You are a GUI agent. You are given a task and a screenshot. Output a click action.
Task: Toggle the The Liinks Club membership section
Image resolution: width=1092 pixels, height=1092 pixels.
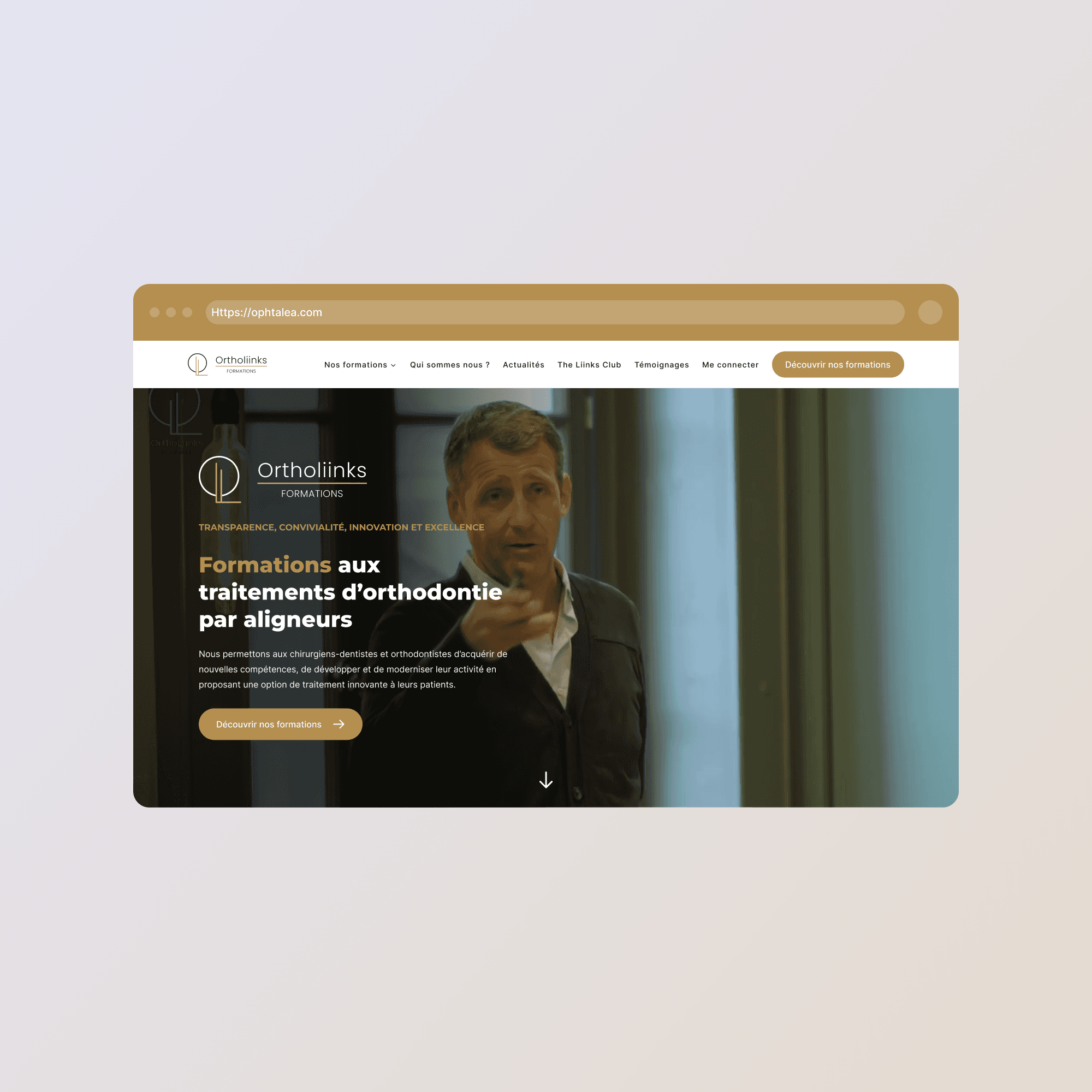coord(589,364)
